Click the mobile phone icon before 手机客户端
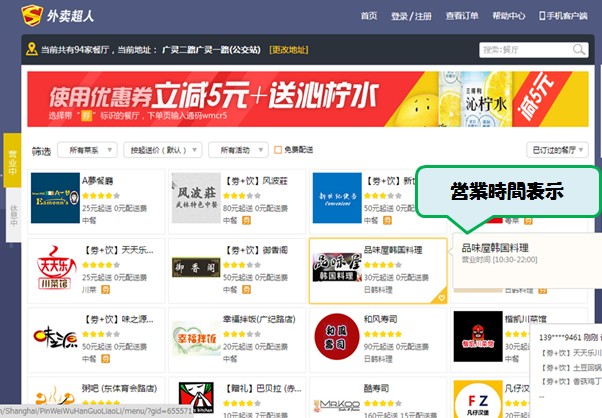This screenshot has width=602, height=418. [x=542, y=16]
